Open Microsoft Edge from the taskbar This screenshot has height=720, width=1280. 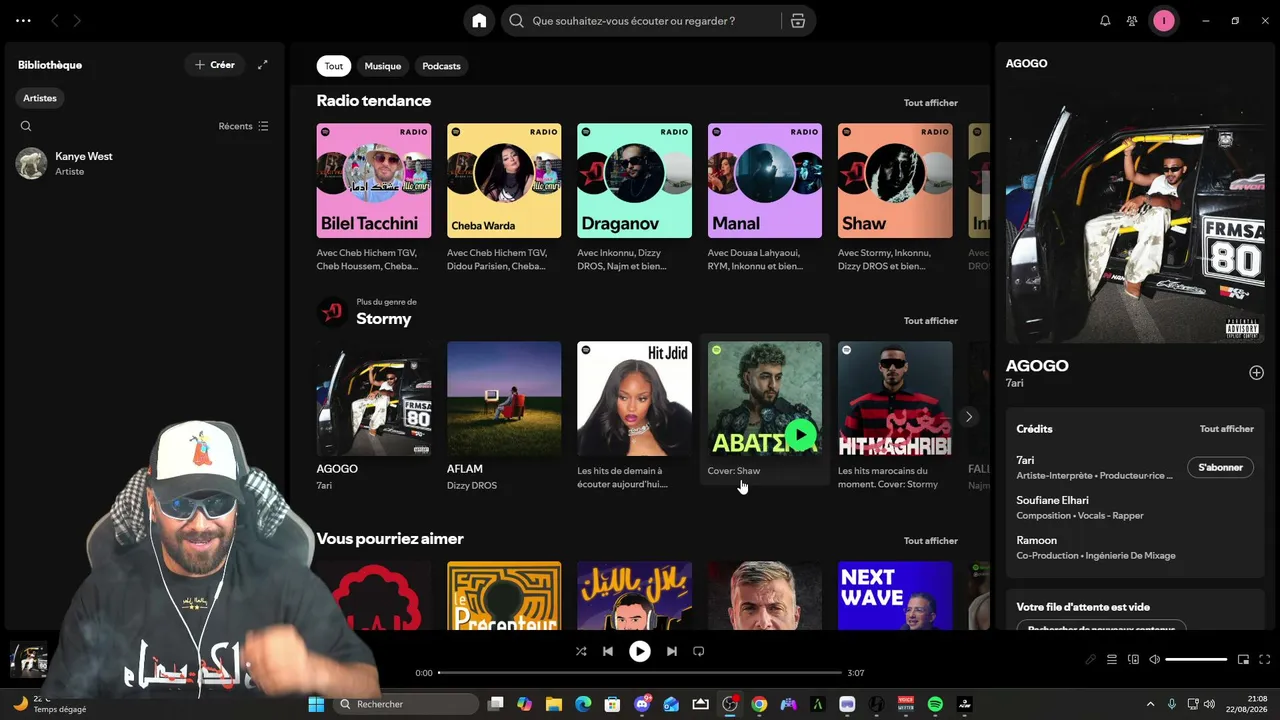coord(583,704)
